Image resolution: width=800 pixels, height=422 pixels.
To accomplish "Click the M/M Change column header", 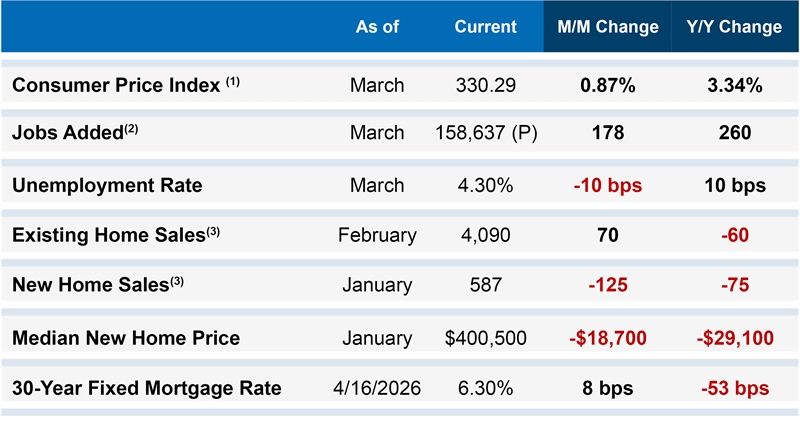I will point(608,27).
